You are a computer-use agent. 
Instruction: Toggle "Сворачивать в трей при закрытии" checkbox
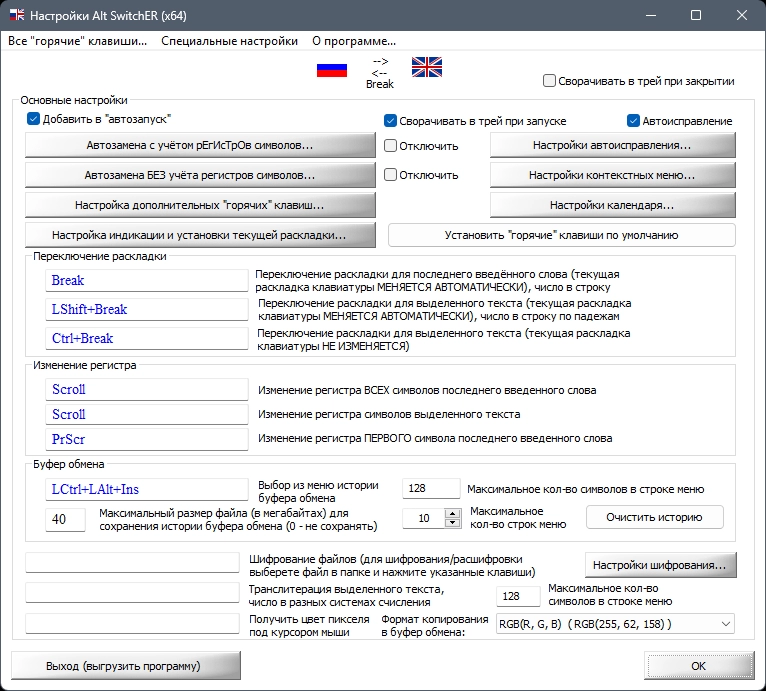pos(550,81)
